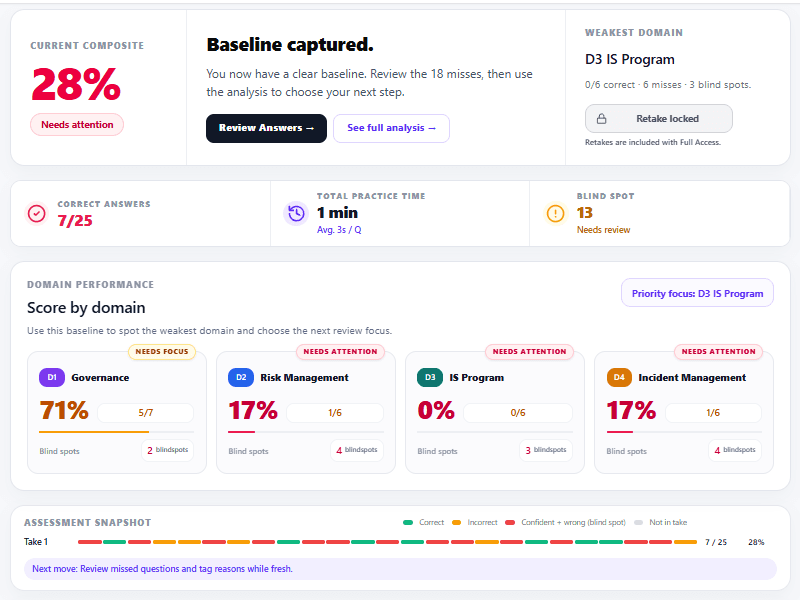Click the Risk Management progress bar
This screenshot has width=800, height=600.
pyautogui.click(x=306, y=432)
